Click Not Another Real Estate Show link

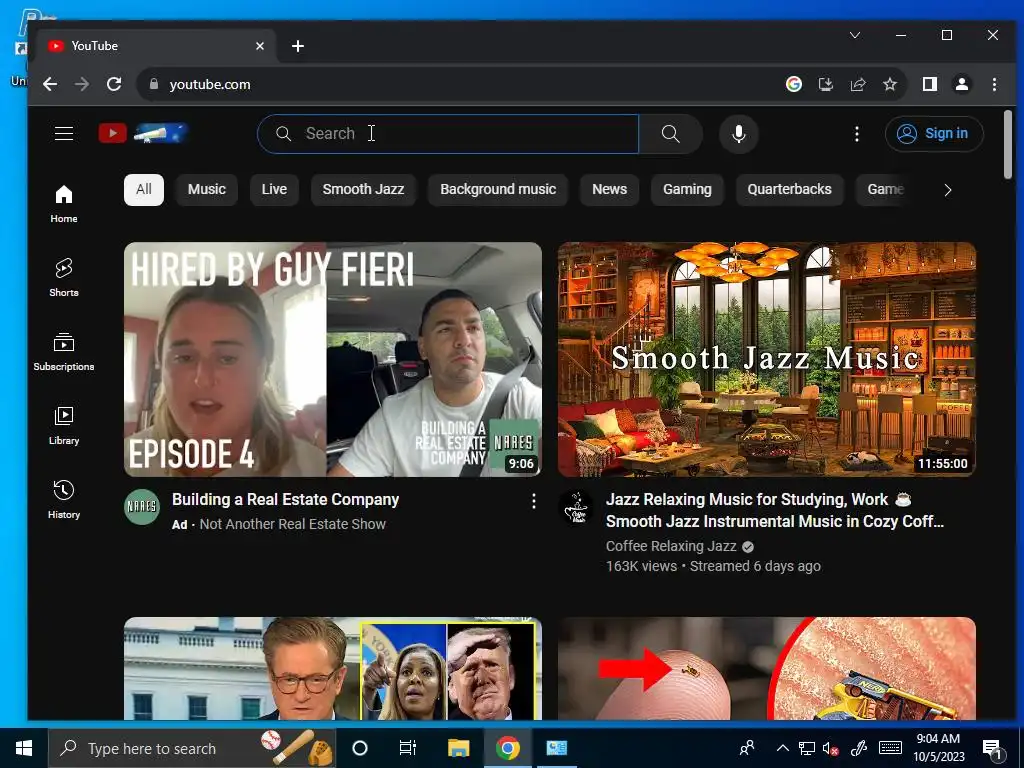click(x=293, y=524)
